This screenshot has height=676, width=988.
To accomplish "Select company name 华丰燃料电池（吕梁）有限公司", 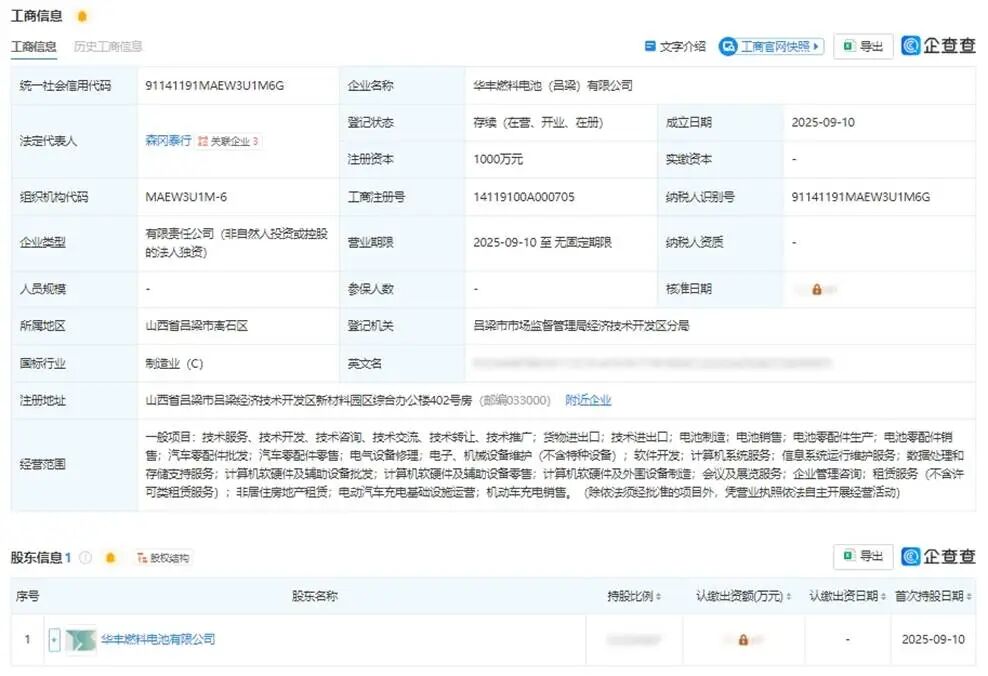I will [553, 86].
